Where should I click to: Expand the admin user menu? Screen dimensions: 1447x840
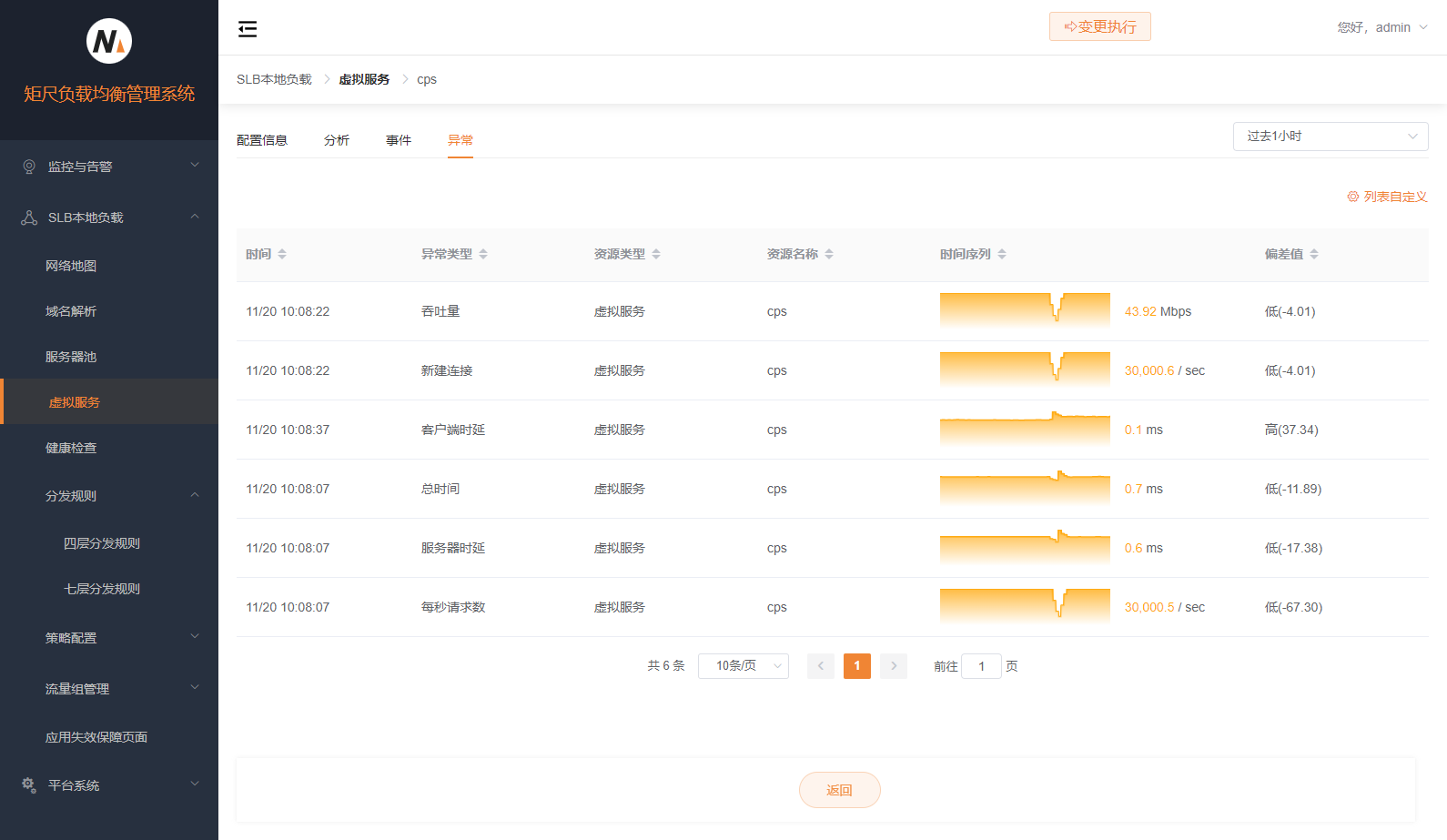(1381, 27)
